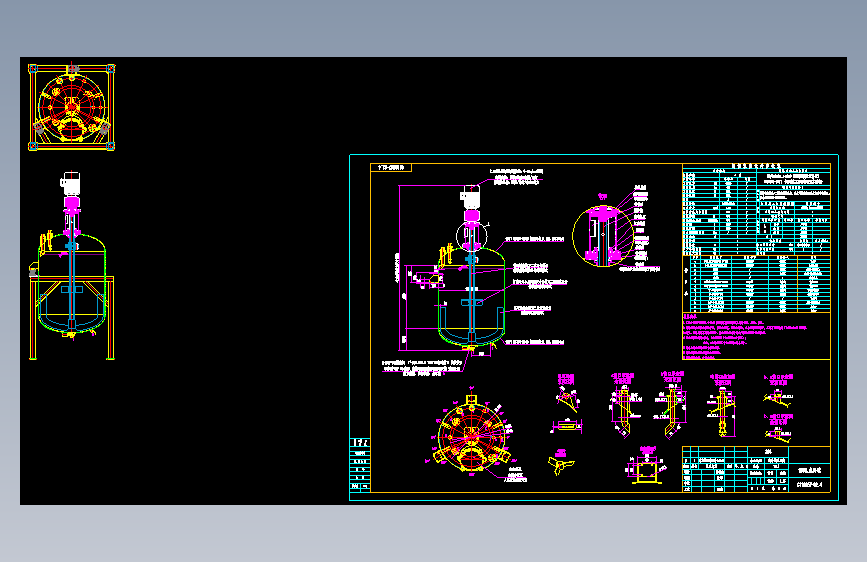Select the small label box at sheet top-left

[391, 168]
